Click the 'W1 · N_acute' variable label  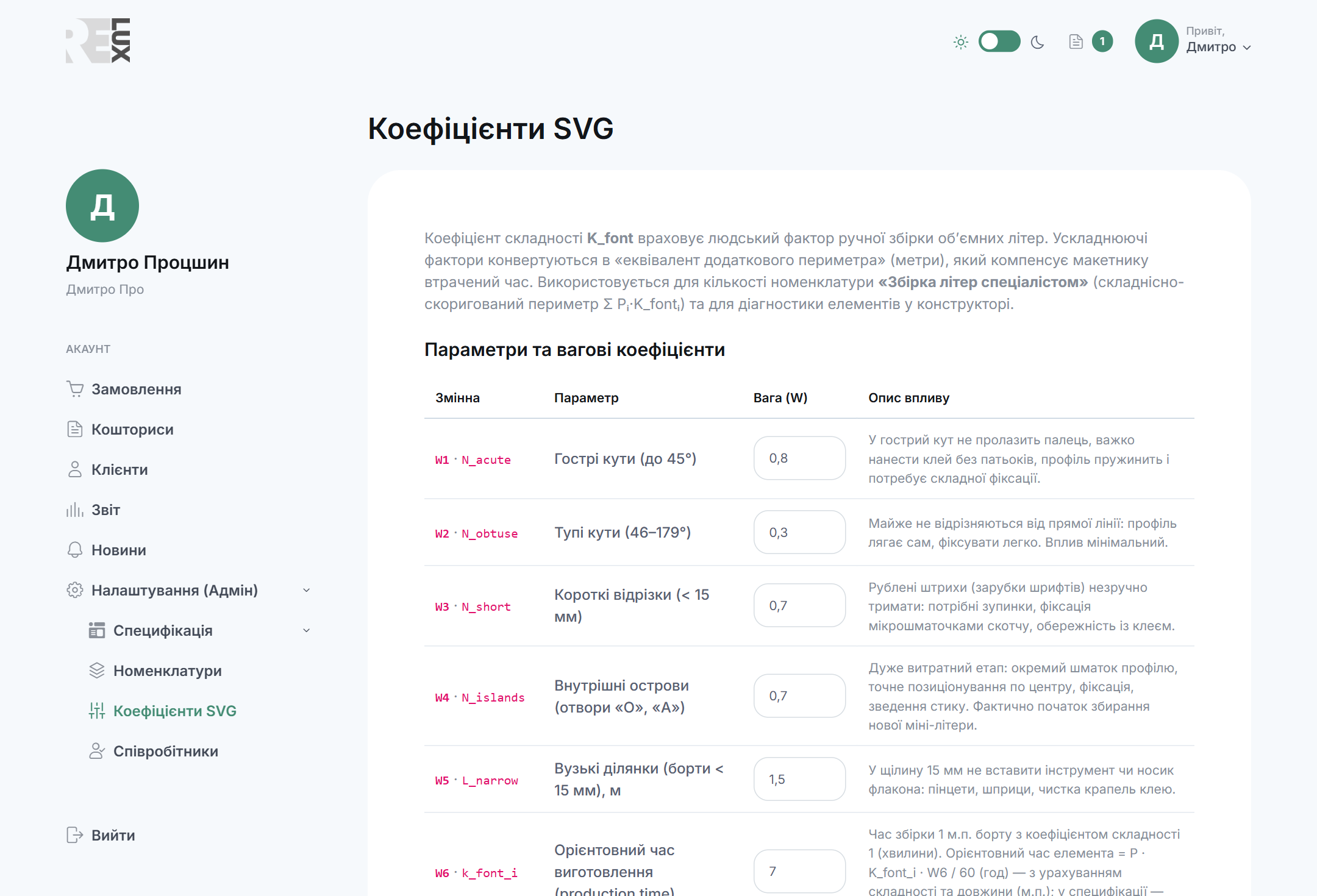pos(473,460)
